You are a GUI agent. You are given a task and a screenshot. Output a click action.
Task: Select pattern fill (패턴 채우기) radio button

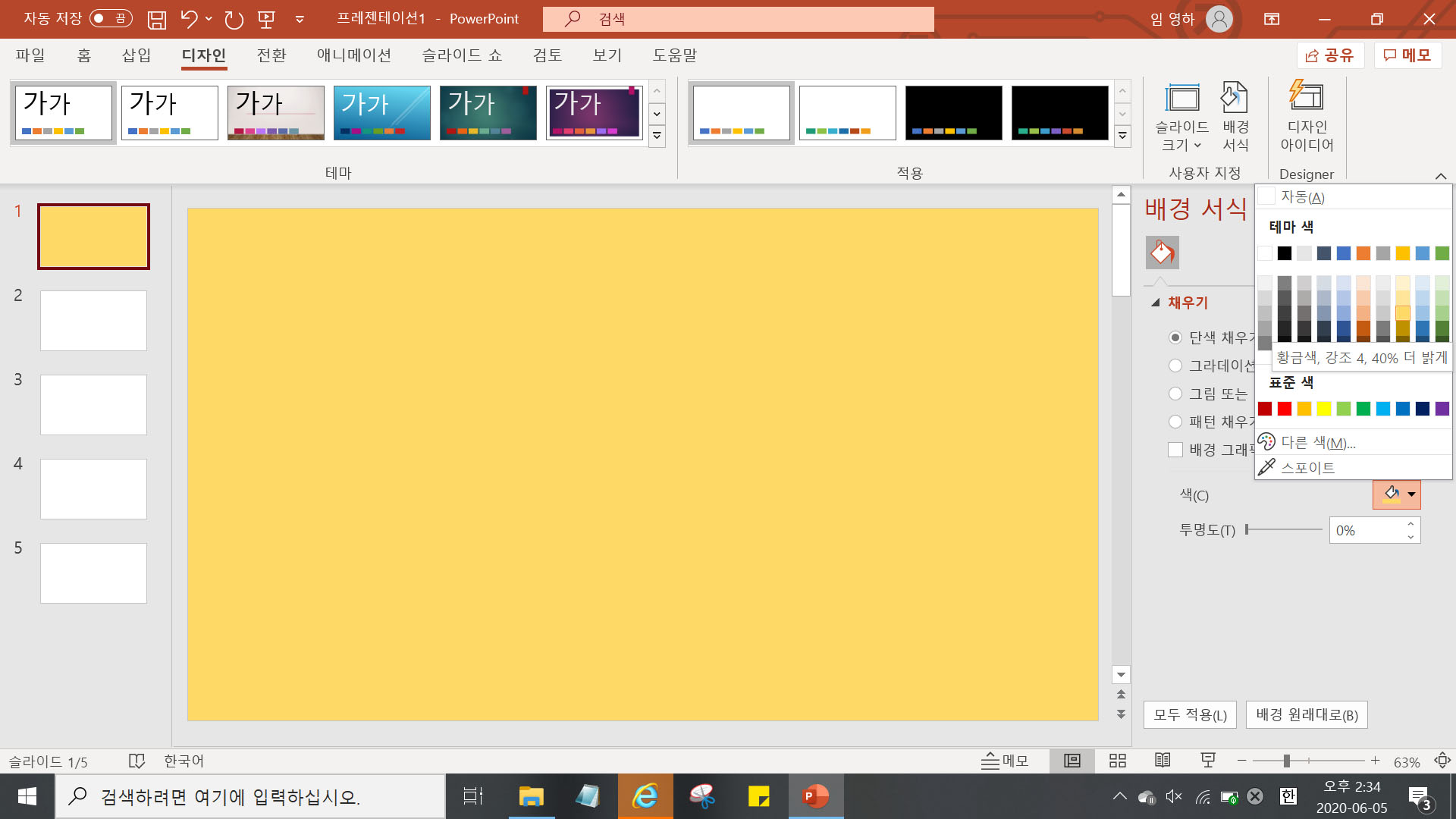1175,422
